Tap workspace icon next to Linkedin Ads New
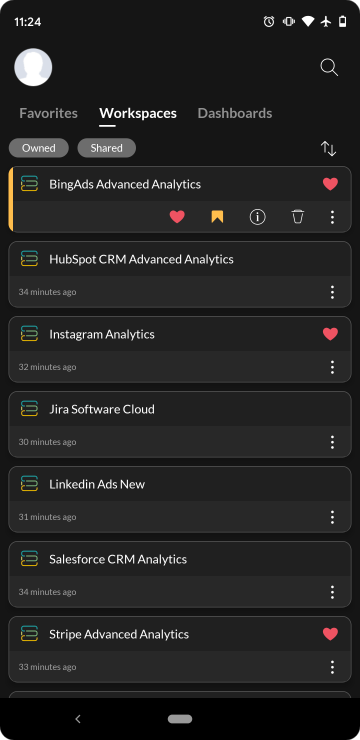Screen dimensions: 360x740 pyautogui.click(x=29, y=484)
